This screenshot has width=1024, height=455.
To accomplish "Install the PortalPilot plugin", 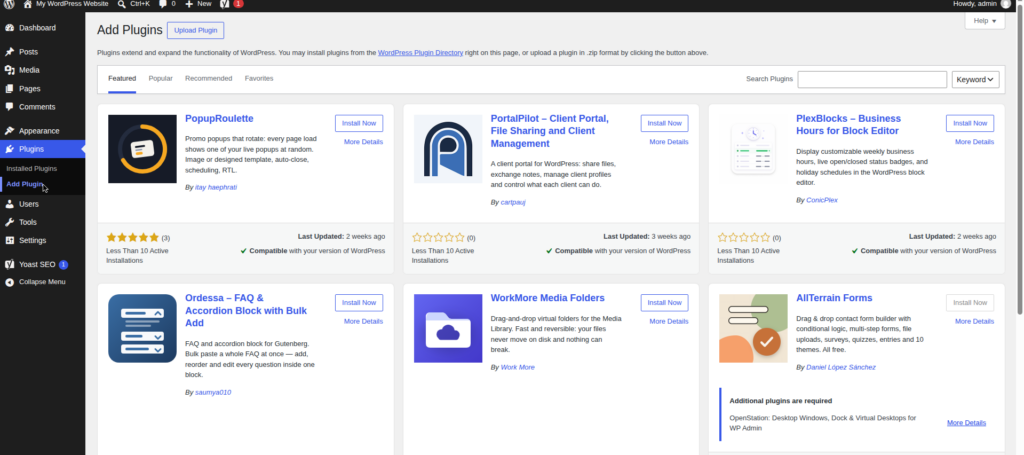I will pos(665,123).
